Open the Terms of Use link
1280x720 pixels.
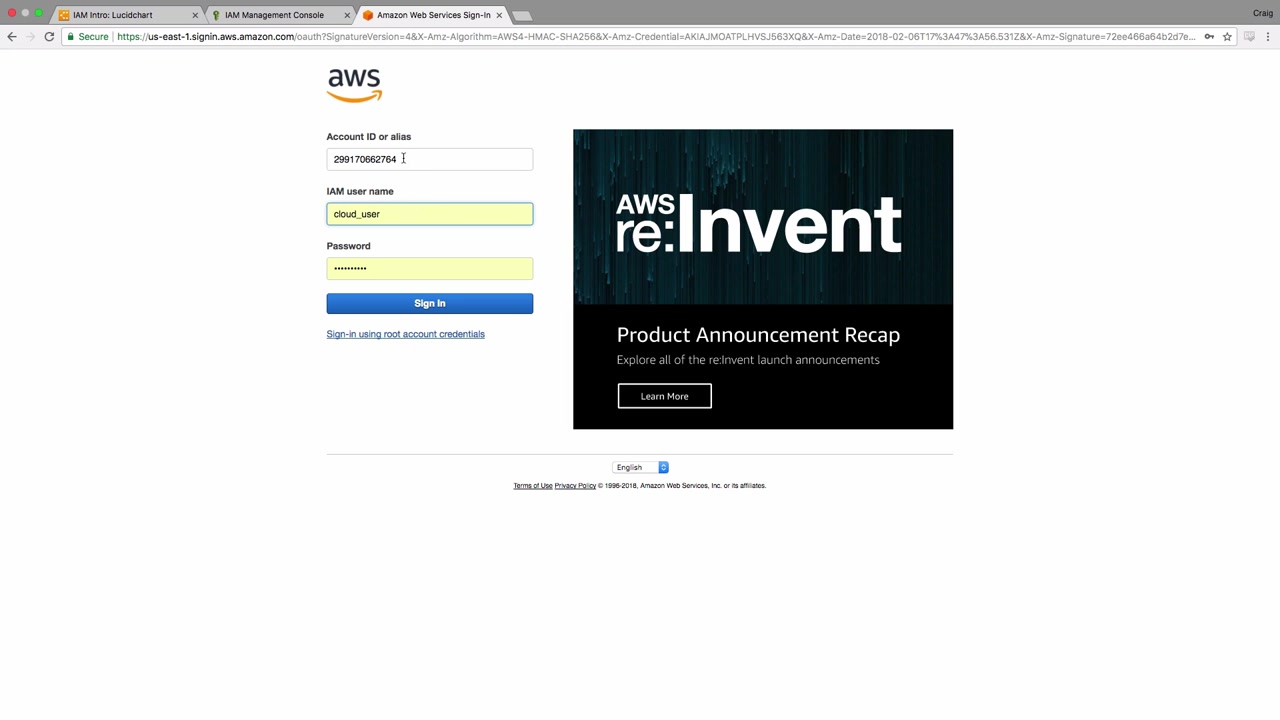point(533,486)
